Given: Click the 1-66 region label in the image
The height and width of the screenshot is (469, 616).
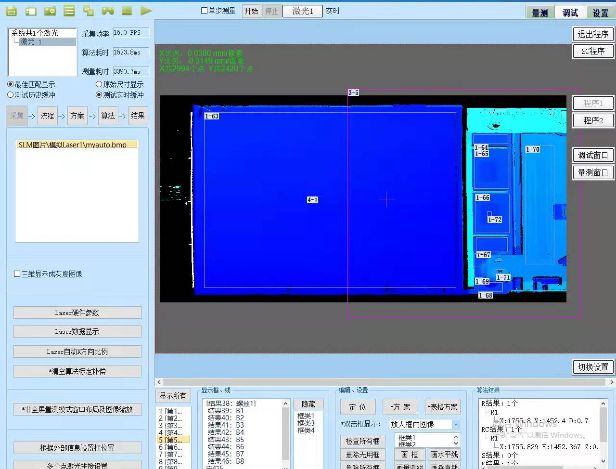Looking at the screenshot, I should [482, 197].
